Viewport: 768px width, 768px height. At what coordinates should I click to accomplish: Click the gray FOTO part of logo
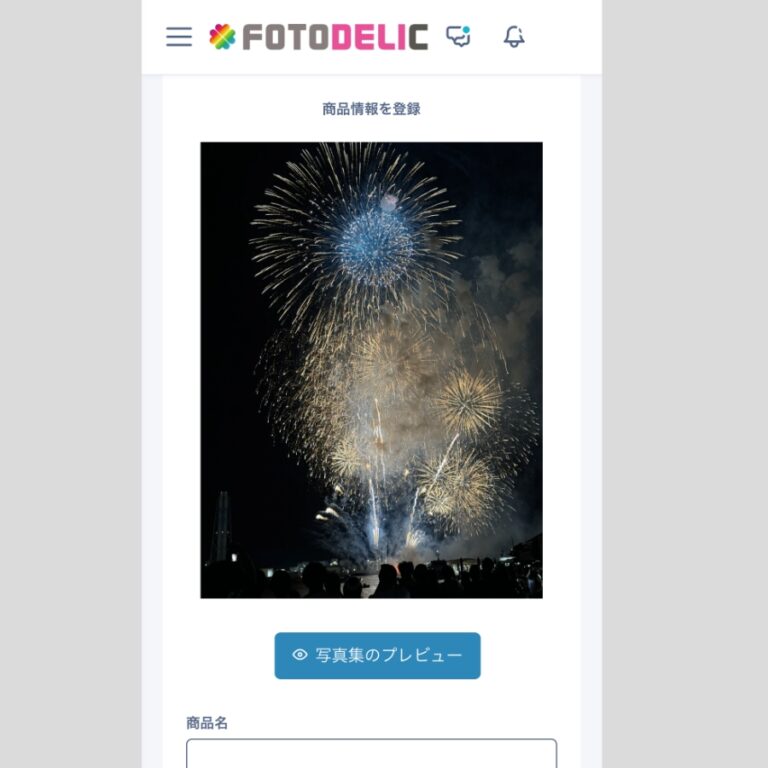[x=286, y=37]
